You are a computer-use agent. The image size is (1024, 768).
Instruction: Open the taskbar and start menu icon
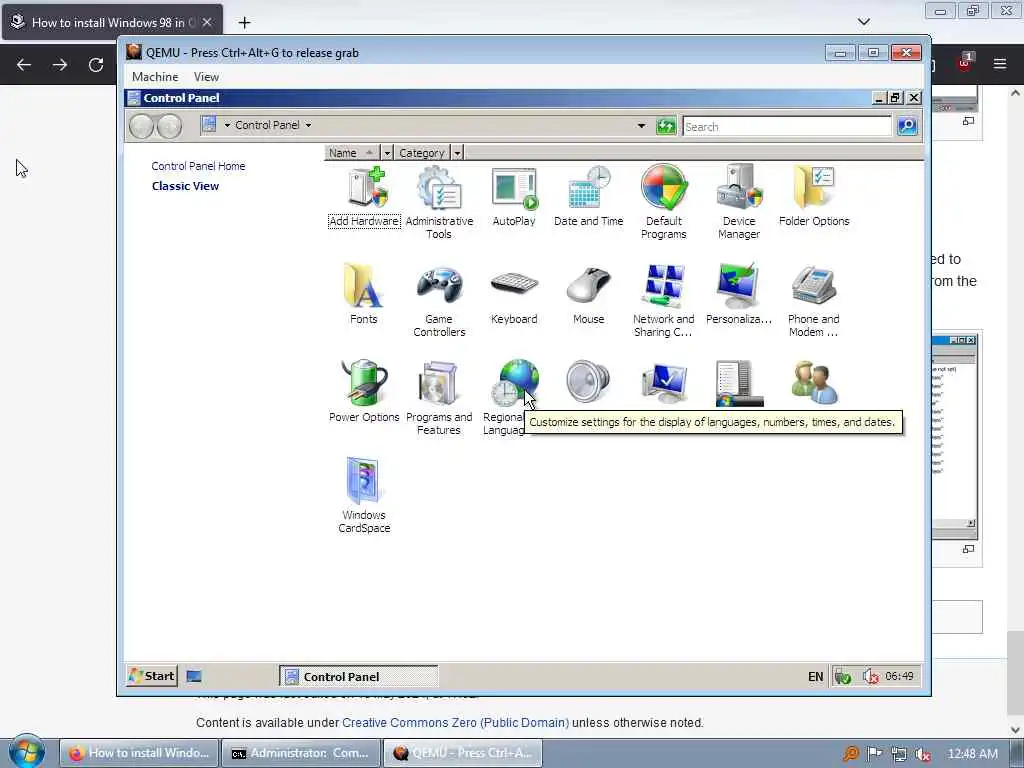tap(739, 384)
